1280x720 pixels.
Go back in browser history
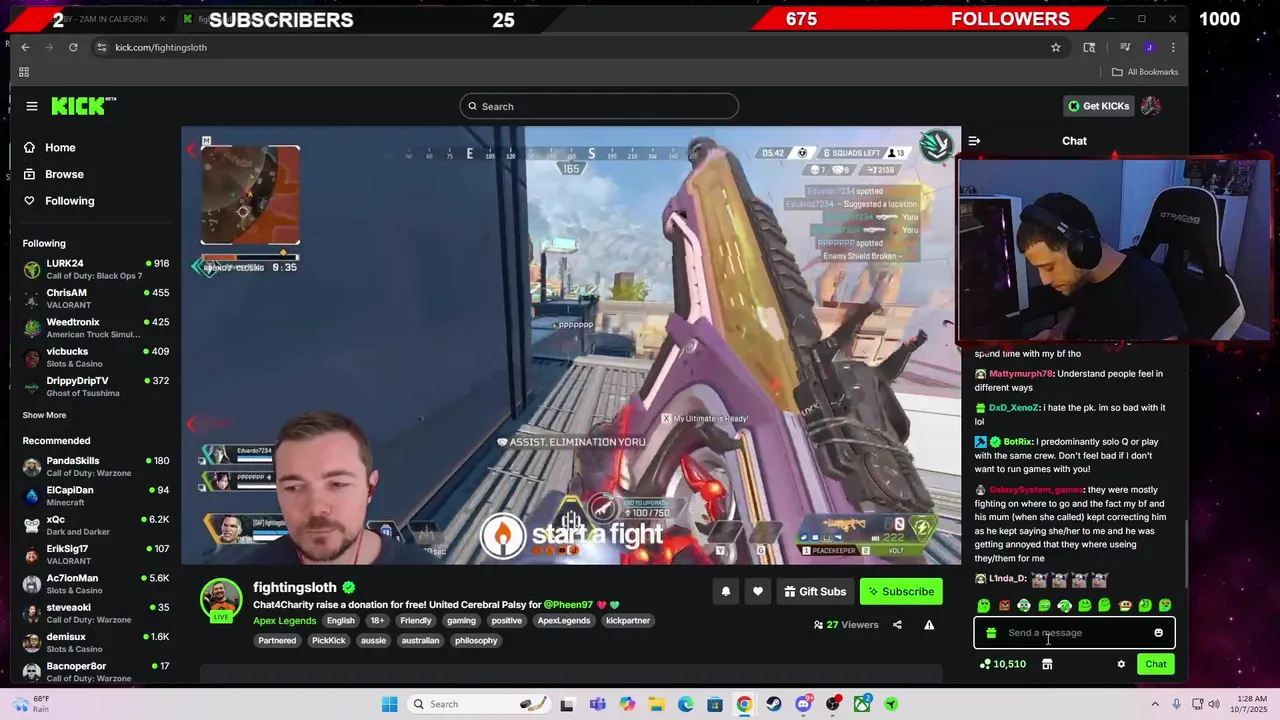pyautogui.click(x=25, y=47)
